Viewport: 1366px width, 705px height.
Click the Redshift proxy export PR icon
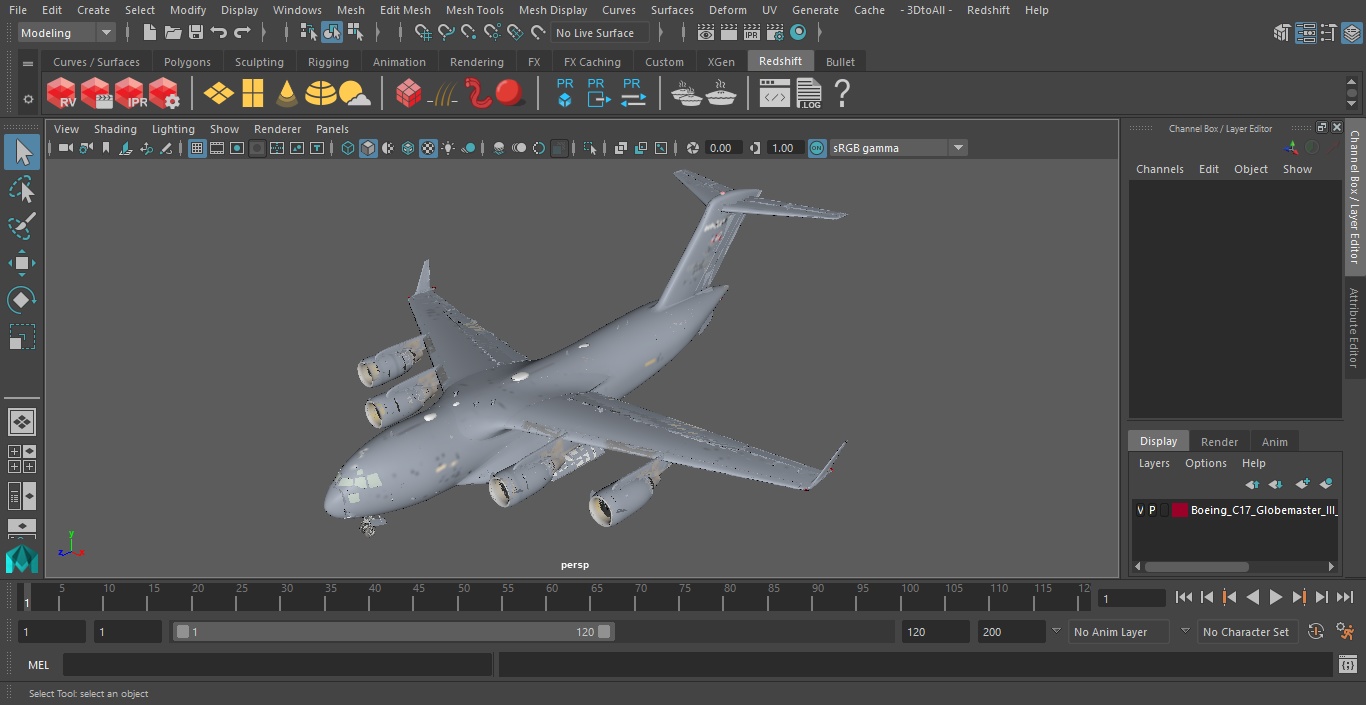(598, 93)
